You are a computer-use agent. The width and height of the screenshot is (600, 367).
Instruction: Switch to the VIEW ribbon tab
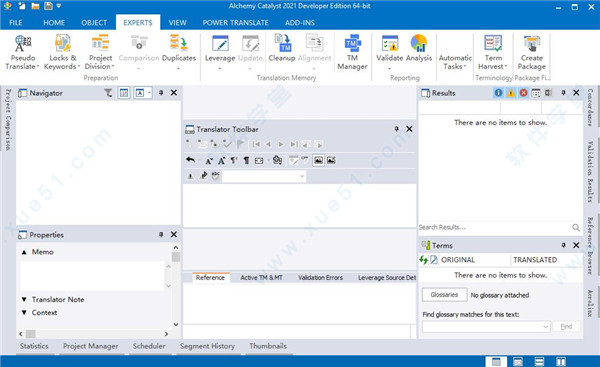point(178,23)
